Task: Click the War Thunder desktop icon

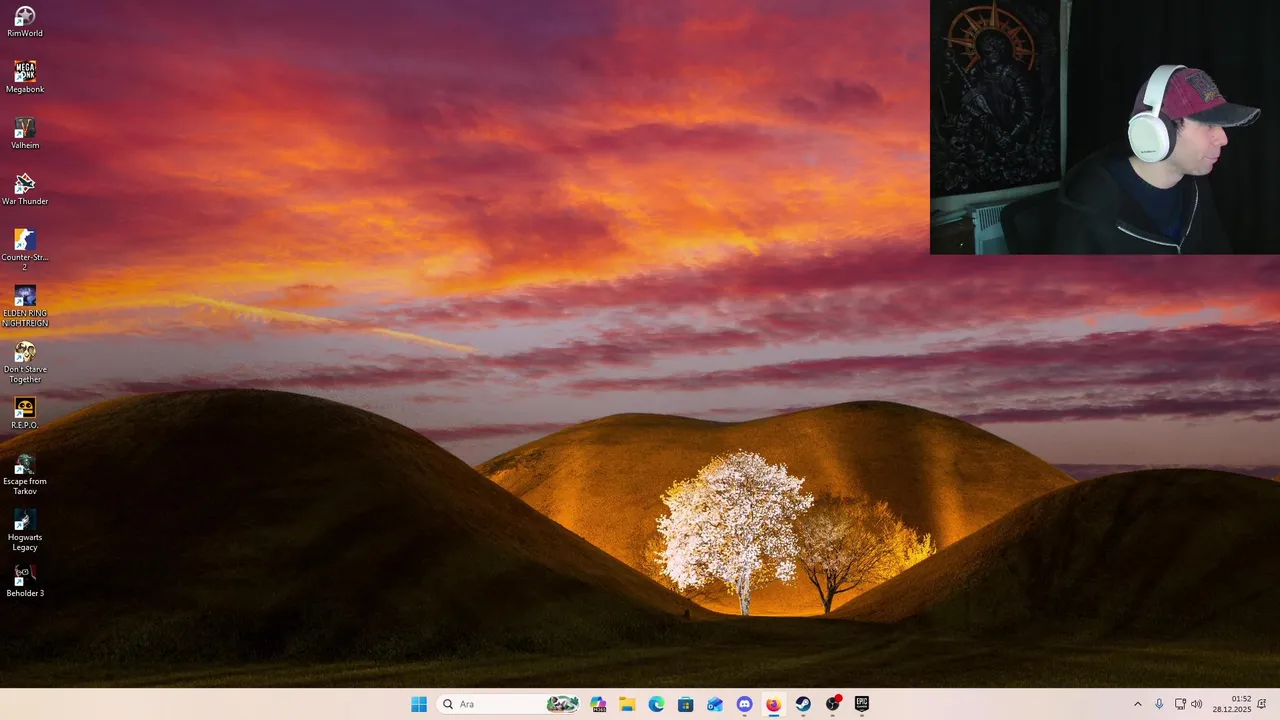Action: tap(25, 189)
